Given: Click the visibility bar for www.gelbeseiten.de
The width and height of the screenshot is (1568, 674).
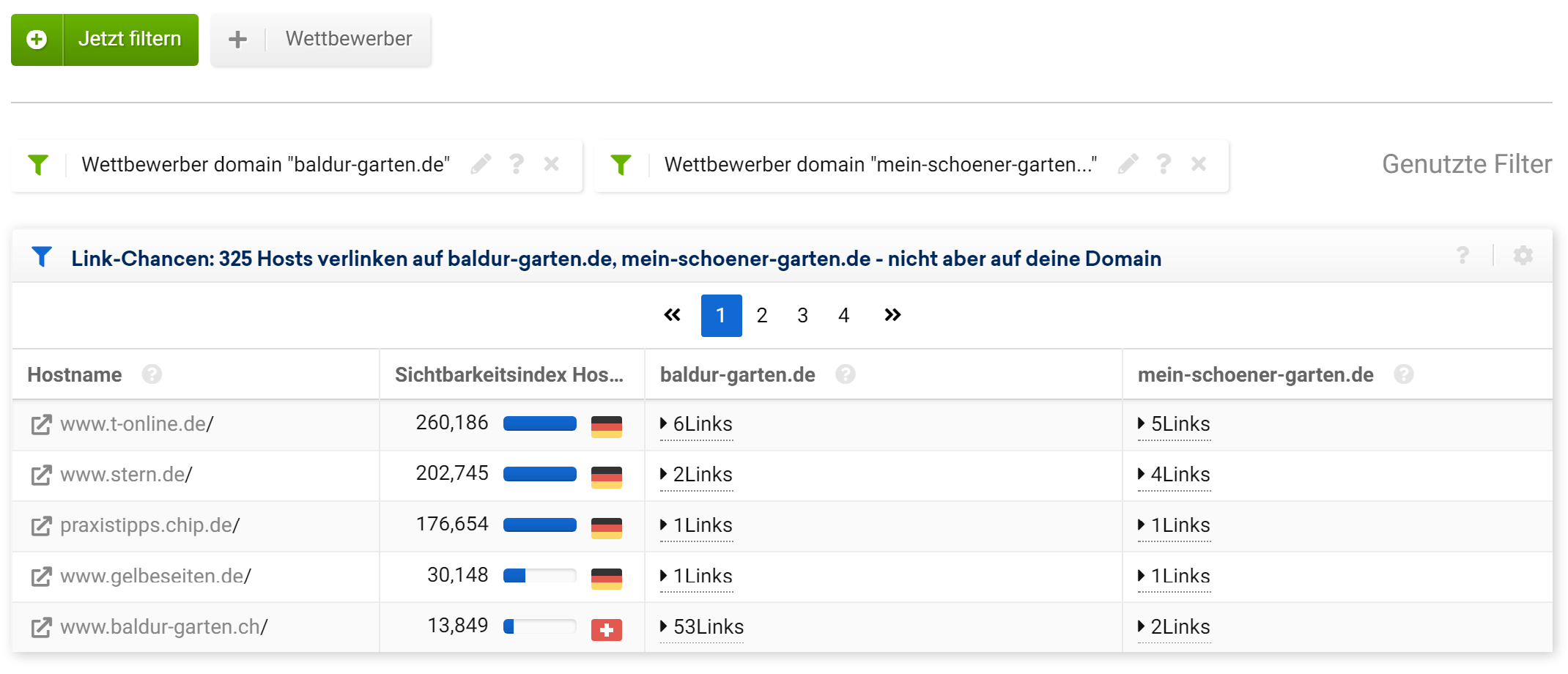Looking at the screenshot, I should click(539, 576).
